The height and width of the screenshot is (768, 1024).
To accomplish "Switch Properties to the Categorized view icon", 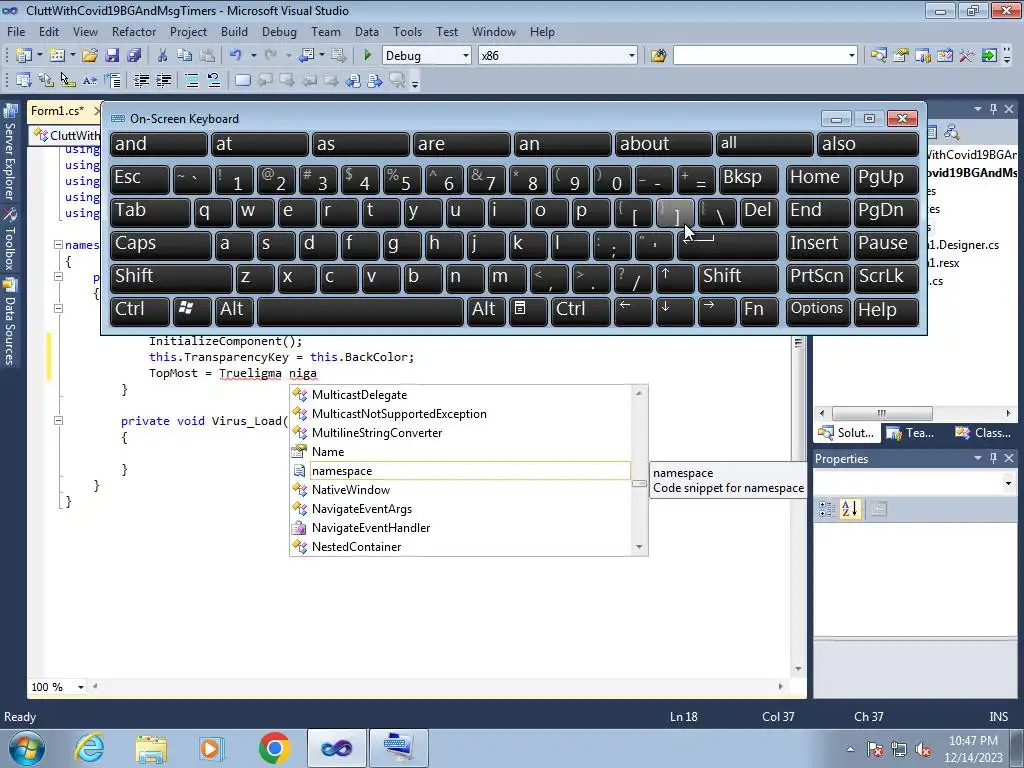I will tap(827, 509).
